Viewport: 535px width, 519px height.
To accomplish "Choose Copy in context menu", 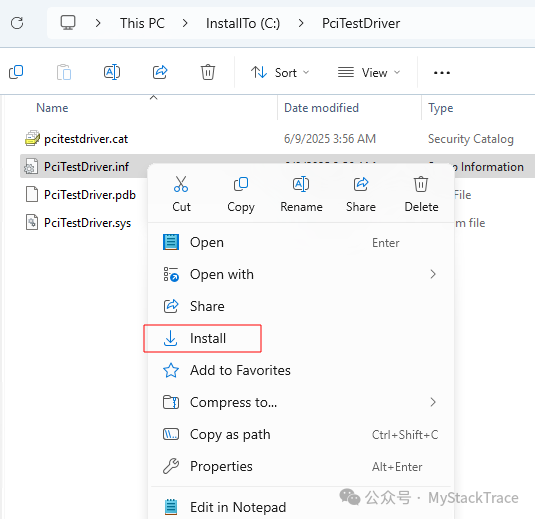I will 241,194.
